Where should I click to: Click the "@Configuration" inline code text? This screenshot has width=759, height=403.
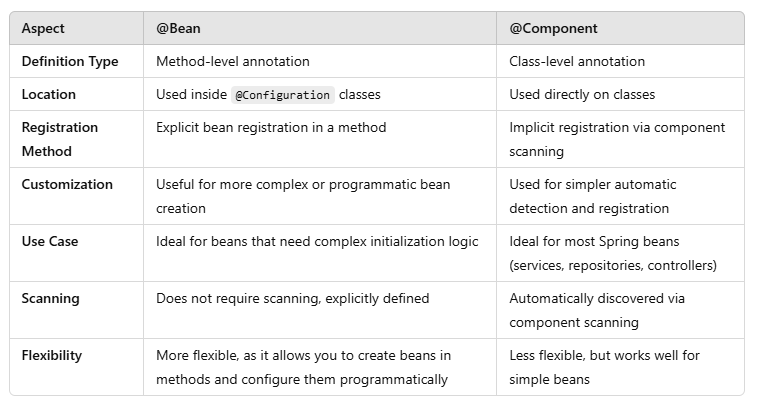click(x=282, y=95)
